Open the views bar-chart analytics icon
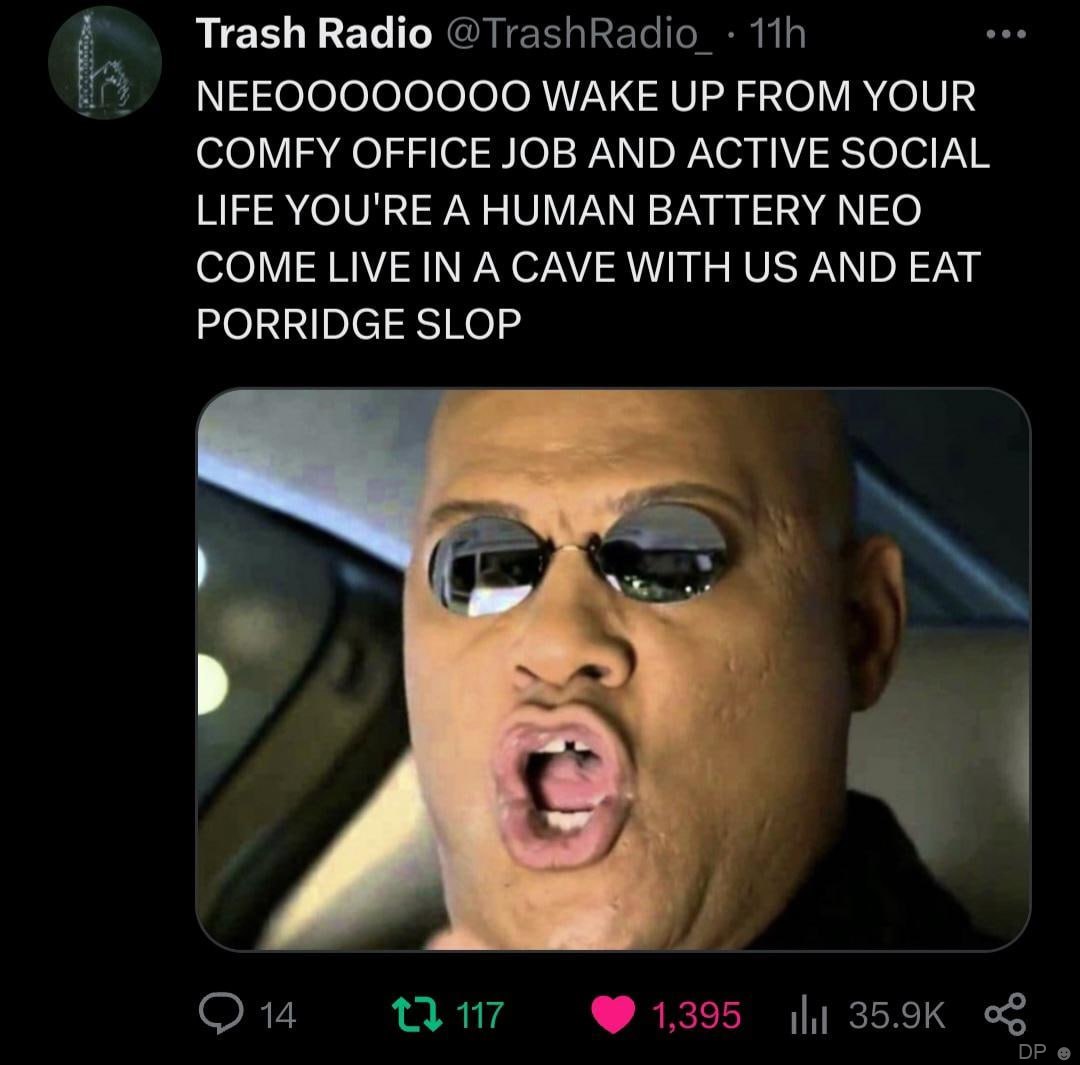Viewport: 1080px width, 1065px height. click(809, 1015)
